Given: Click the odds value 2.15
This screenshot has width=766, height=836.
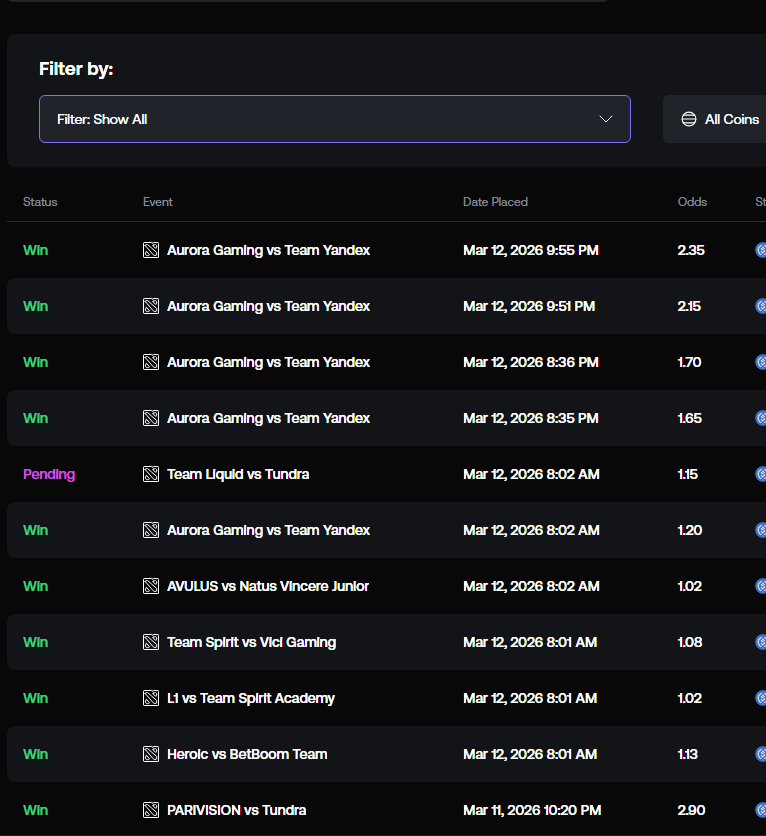Looking at the screenshot, I should tap(689, 306).
